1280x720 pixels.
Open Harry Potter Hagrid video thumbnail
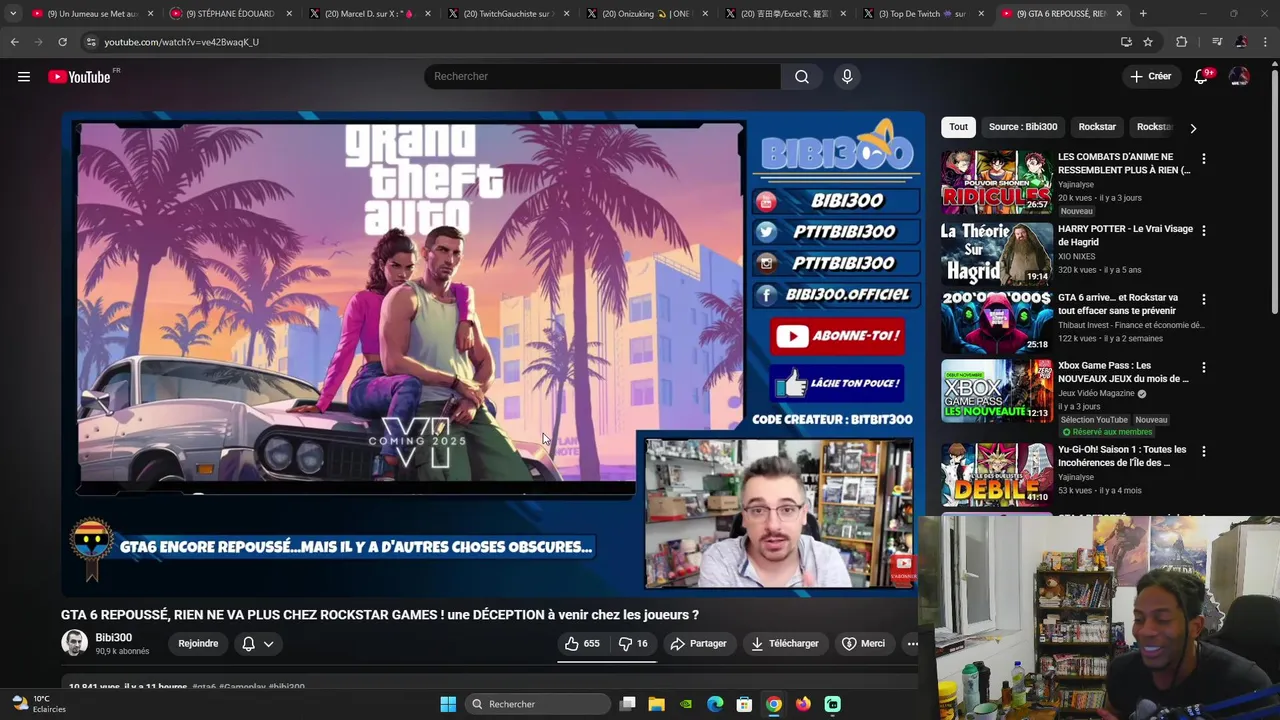(996, 254)
